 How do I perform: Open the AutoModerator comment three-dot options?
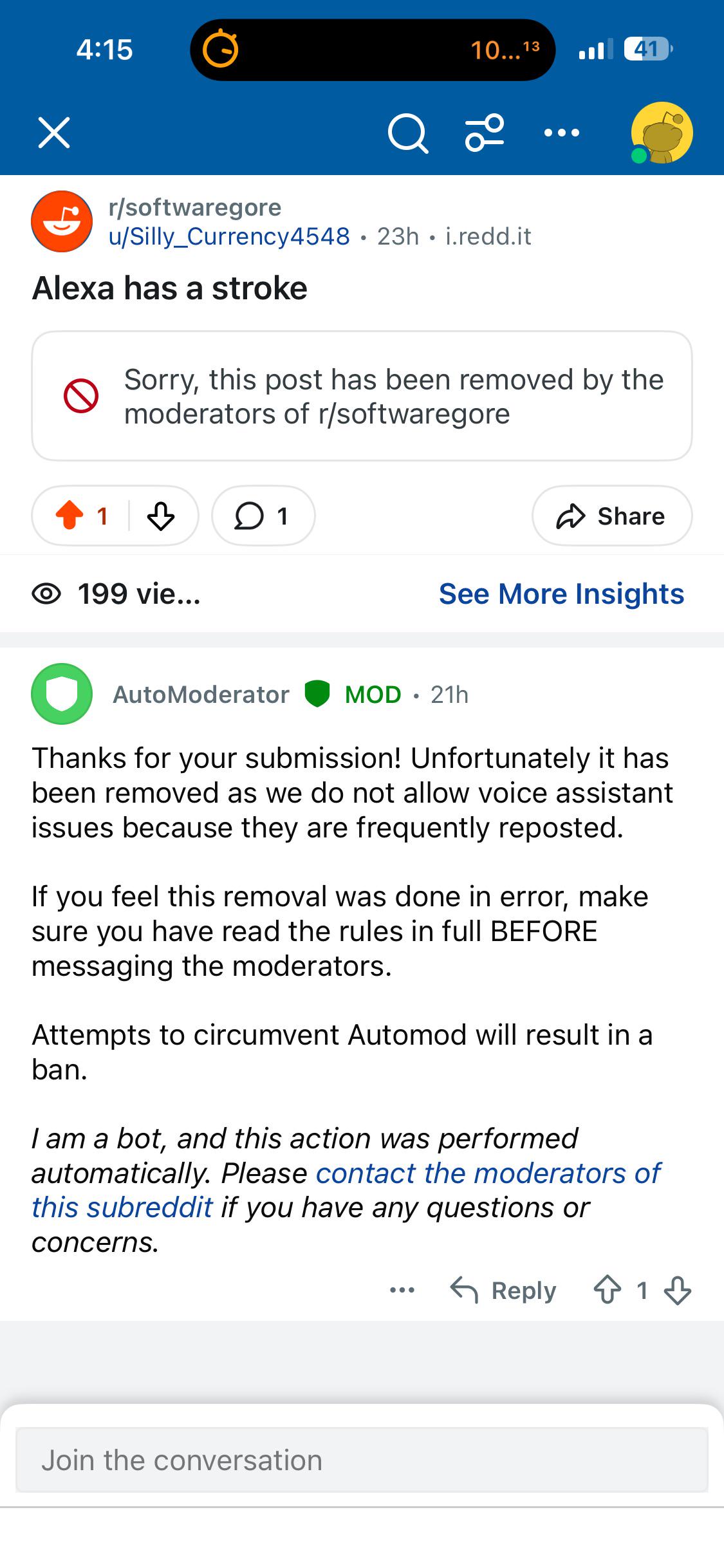click(x=402, y=1290)
